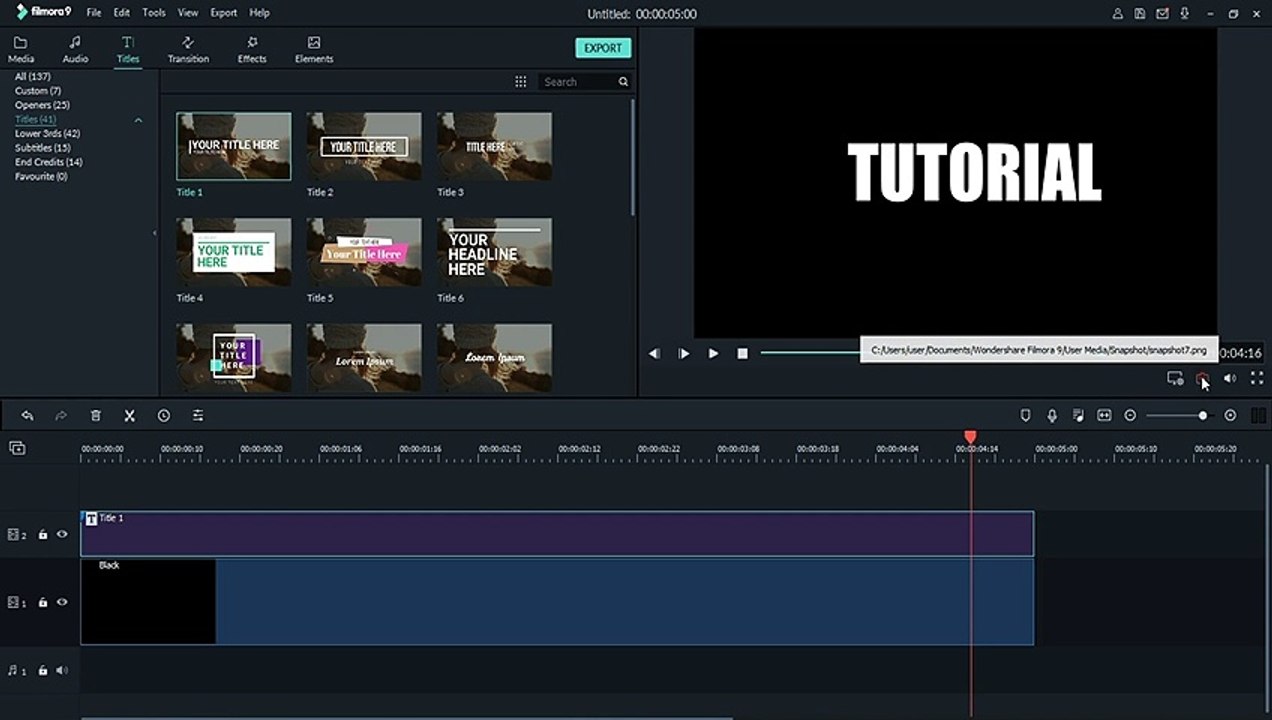Click the search magnifier icon
This screenshot has height=720, width=1272.
click(623, 82)
